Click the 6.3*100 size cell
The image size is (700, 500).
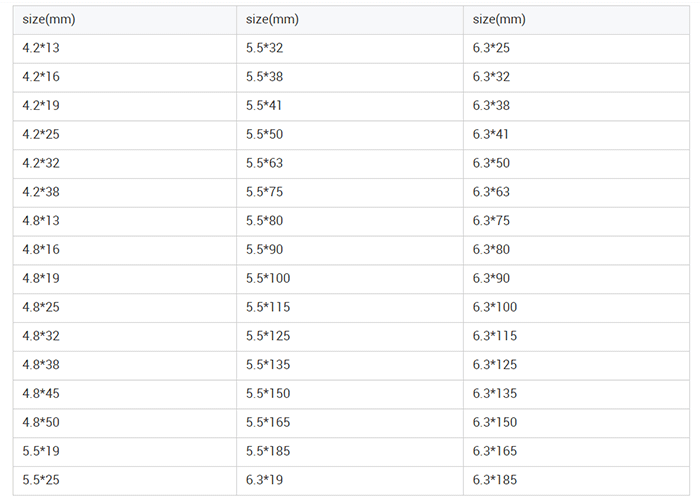(x=494, y=307)
